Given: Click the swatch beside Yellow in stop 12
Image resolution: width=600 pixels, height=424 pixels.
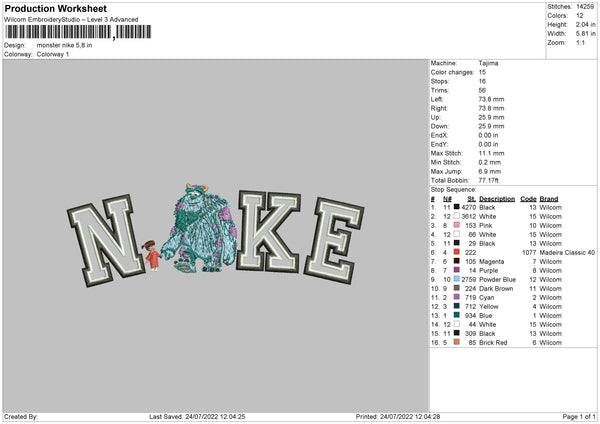Looking at the screenshot, I should tap(457, 306).
